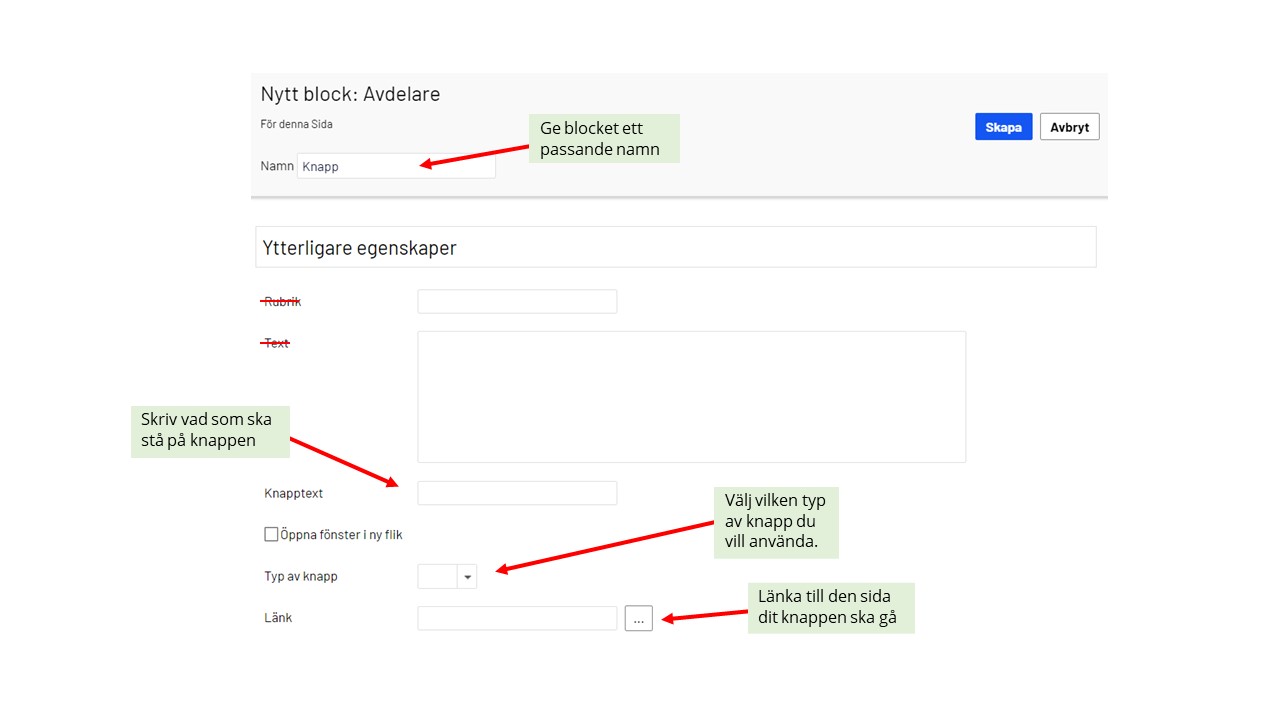Click the blue Skapa button

click(x=1003, y=127)
